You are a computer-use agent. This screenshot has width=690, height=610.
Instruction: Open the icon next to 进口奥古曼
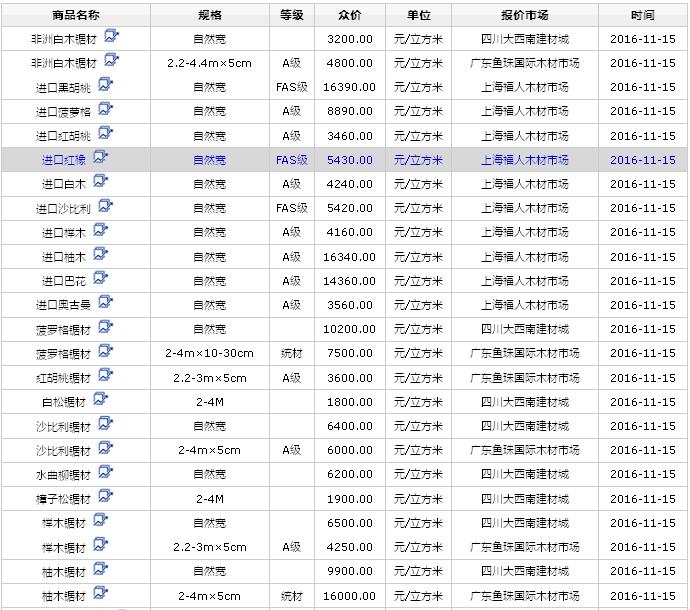(105, 303)
